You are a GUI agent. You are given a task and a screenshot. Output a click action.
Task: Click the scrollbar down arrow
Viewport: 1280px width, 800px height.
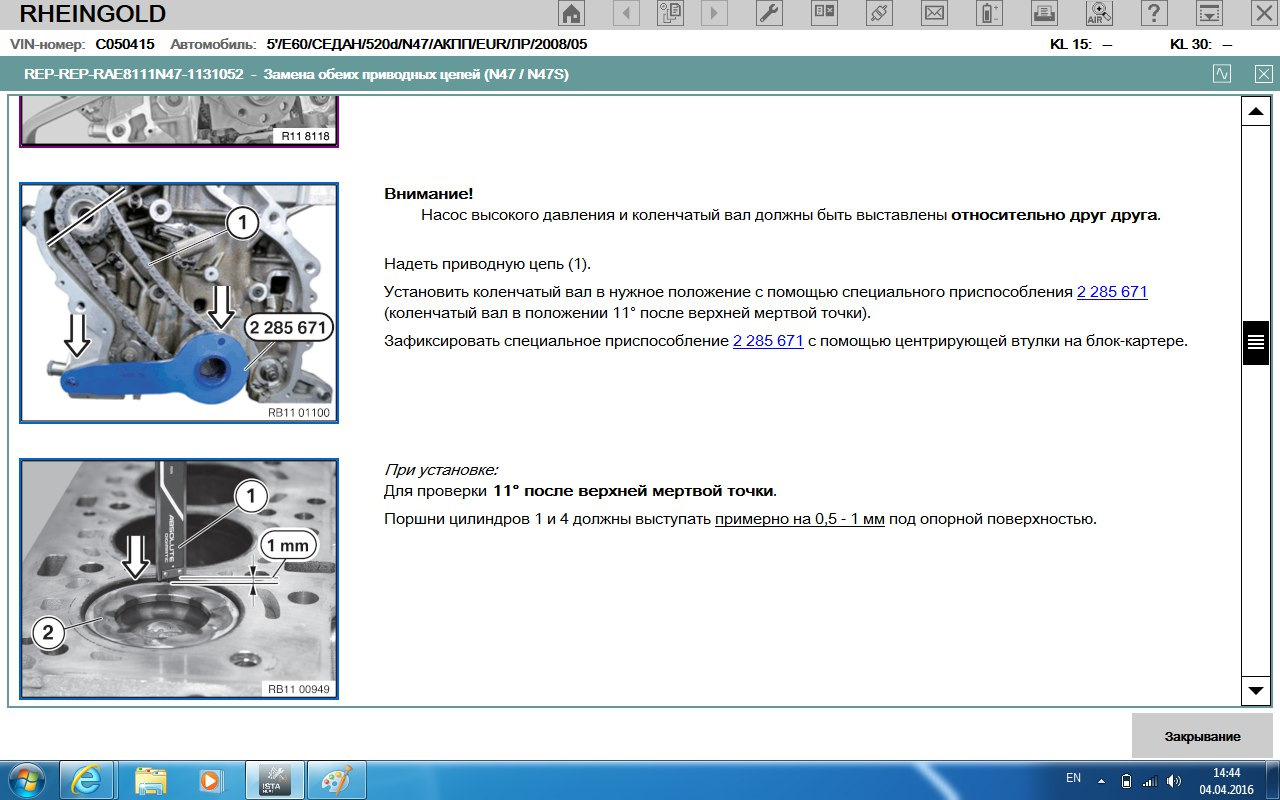coord(1255,691)
